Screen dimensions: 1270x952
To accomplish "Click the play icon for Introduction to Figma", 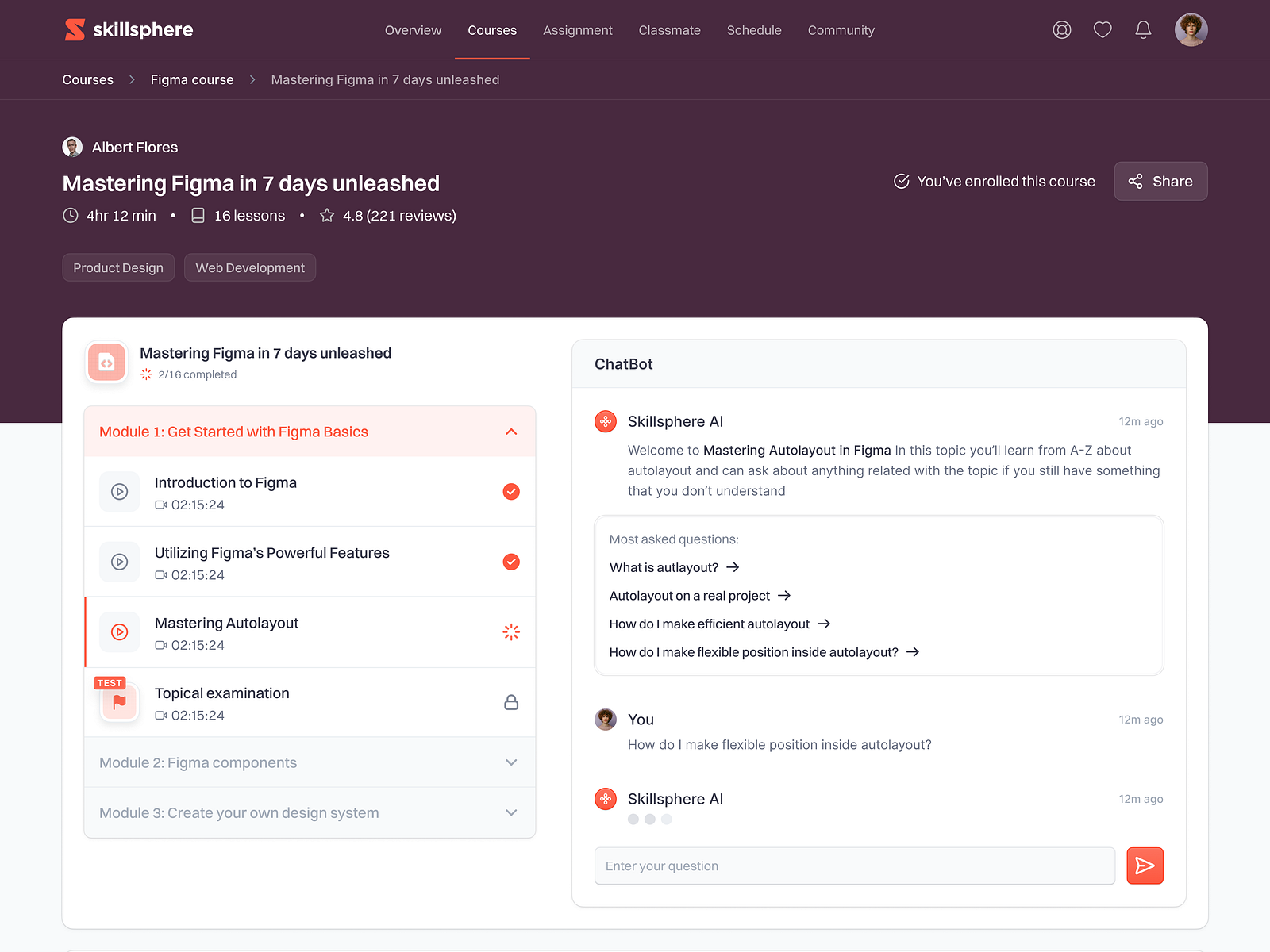I will 119,492.
